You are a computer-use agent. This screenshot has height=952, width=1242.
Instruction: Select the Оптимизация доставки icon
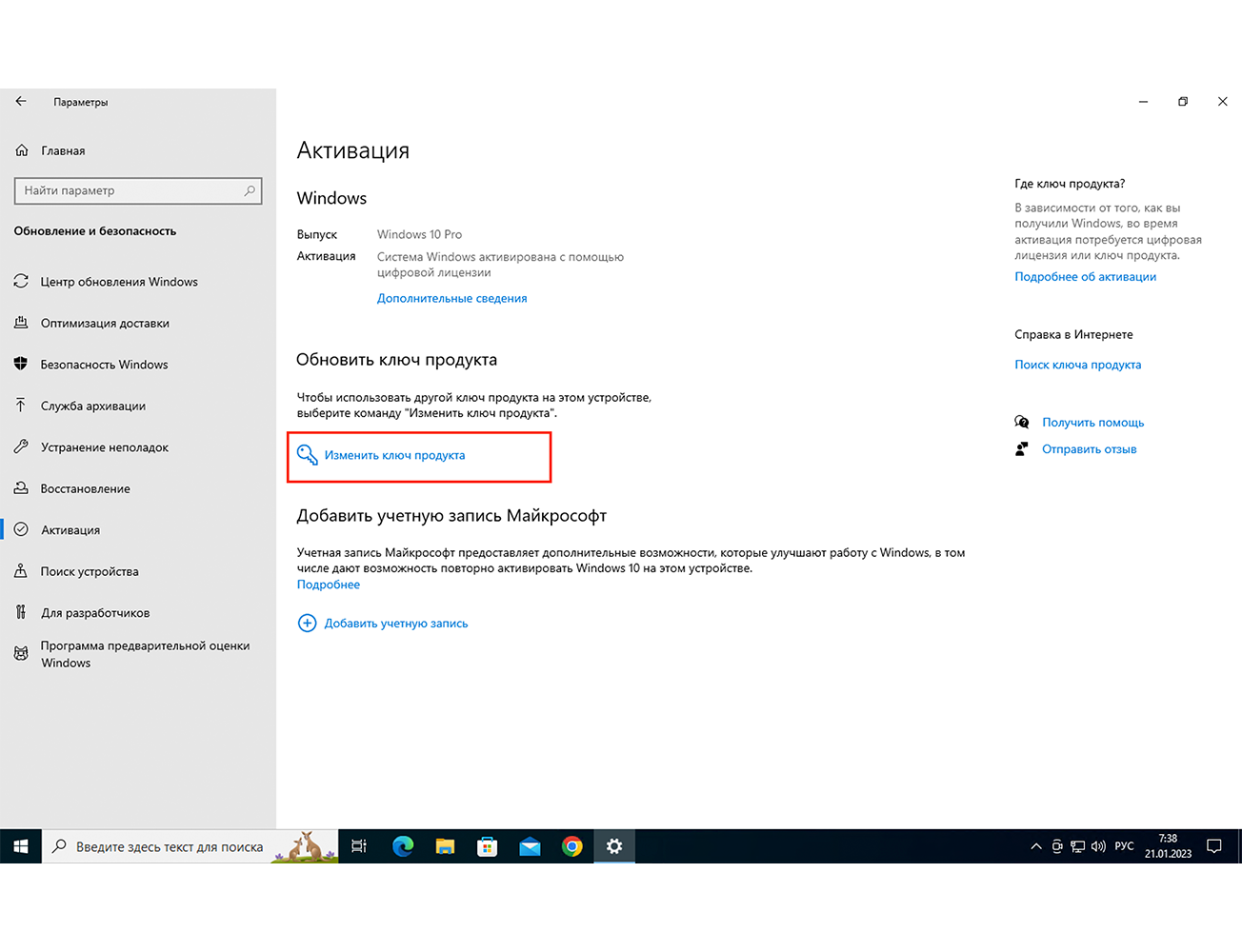click(x=21, y=323)
